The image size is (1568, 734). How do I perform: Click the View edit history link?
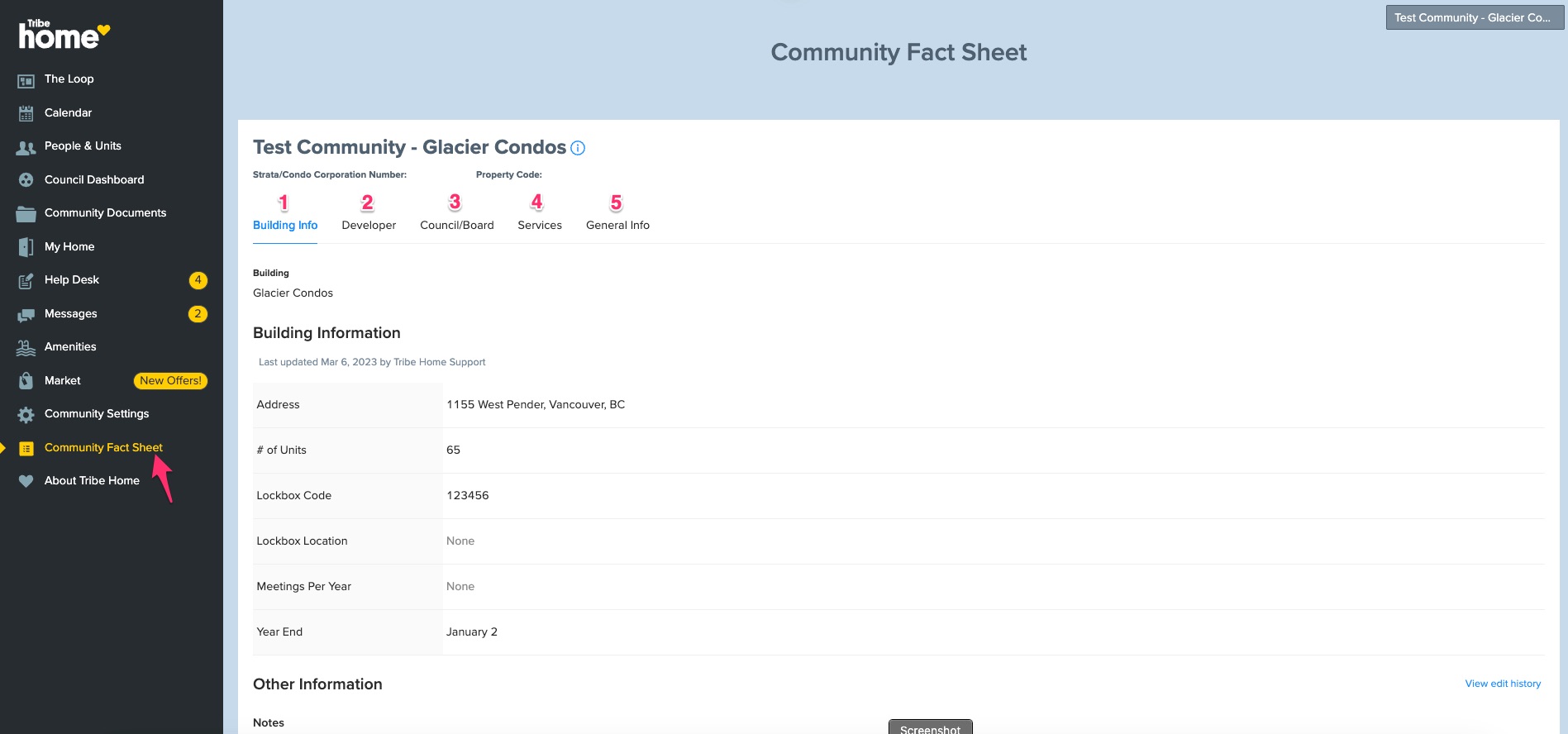coord(1503,684)
